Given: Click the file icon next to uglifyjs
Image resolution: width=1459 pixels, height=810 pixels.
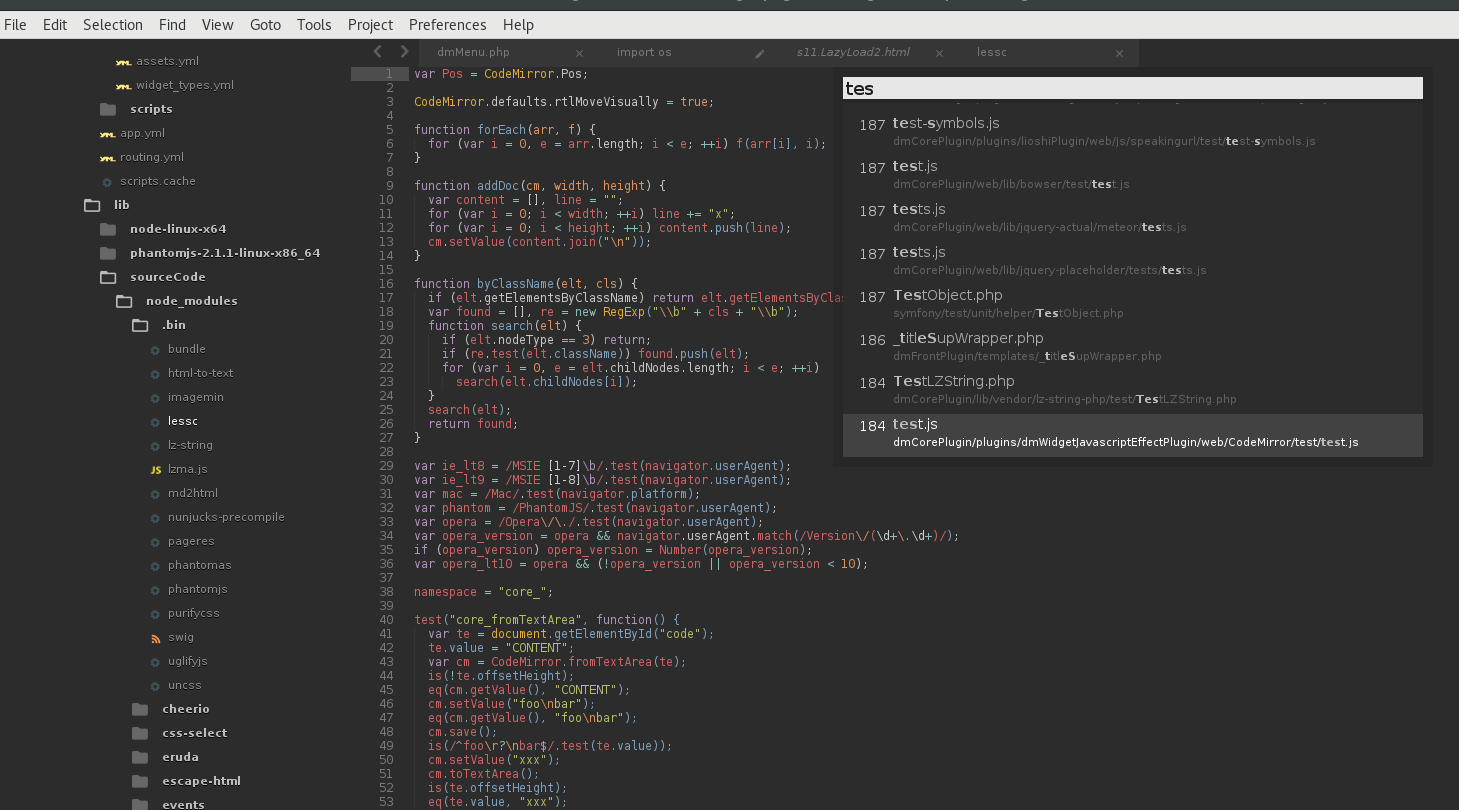Looking at the screenshot, I should click(155, 662).
